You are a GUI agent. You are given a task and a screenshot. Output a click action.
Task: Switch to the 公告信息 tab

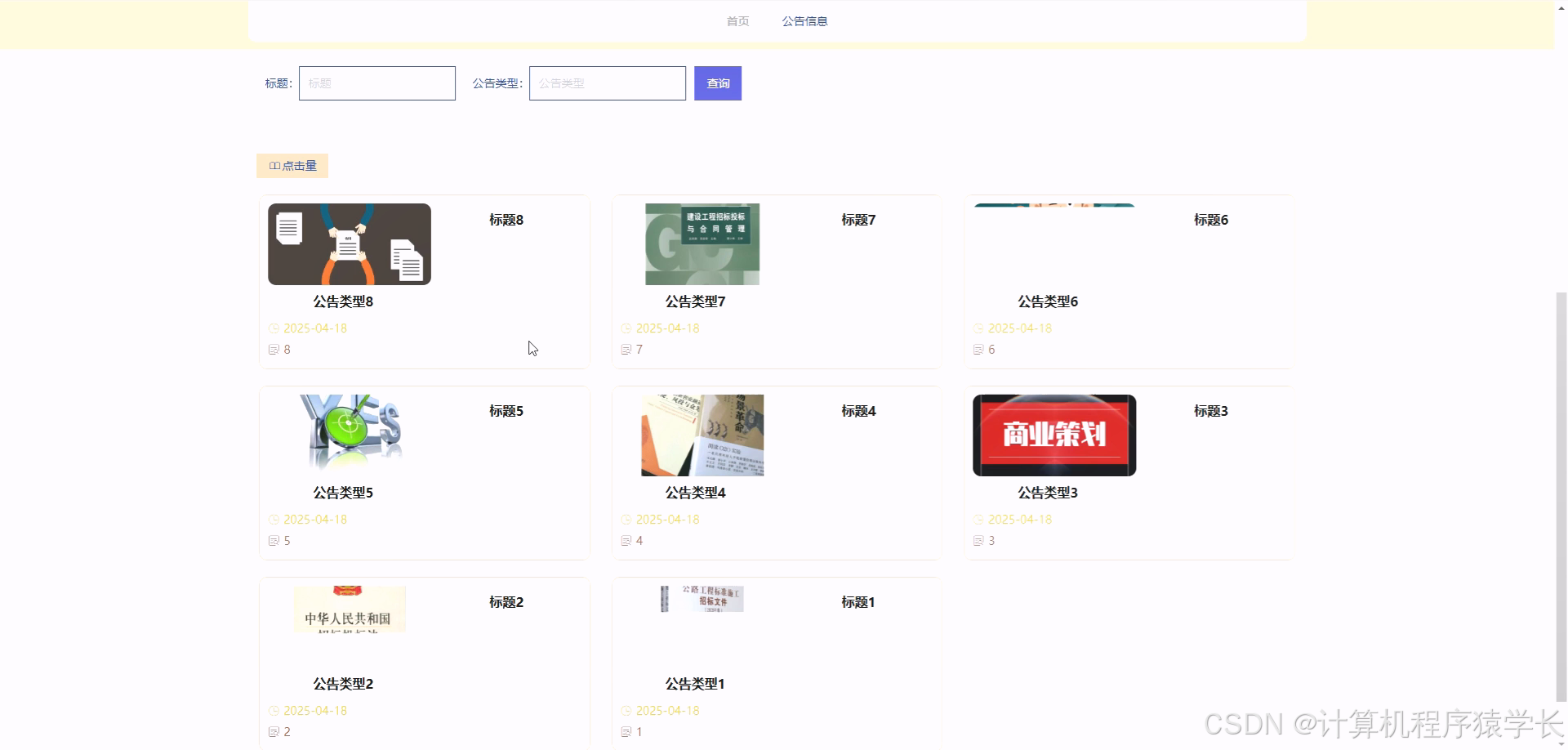point(804,20)
